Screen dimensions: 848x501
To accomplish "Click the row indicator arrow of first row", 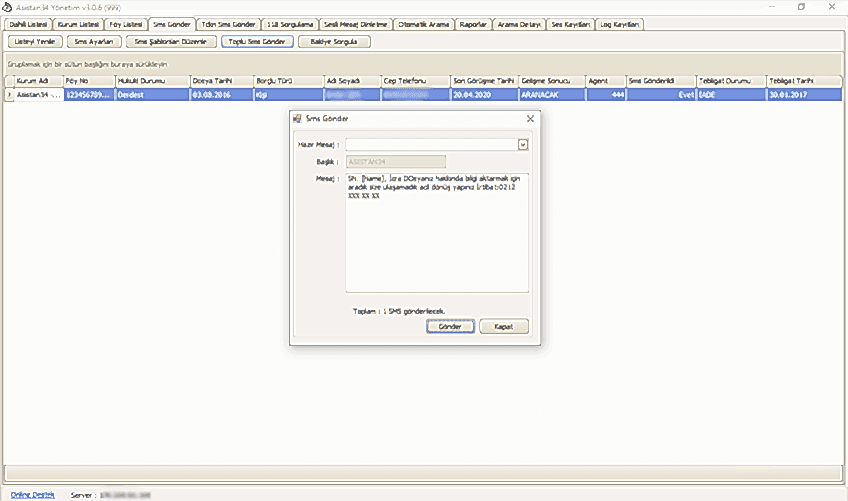I will click(9, 94).
